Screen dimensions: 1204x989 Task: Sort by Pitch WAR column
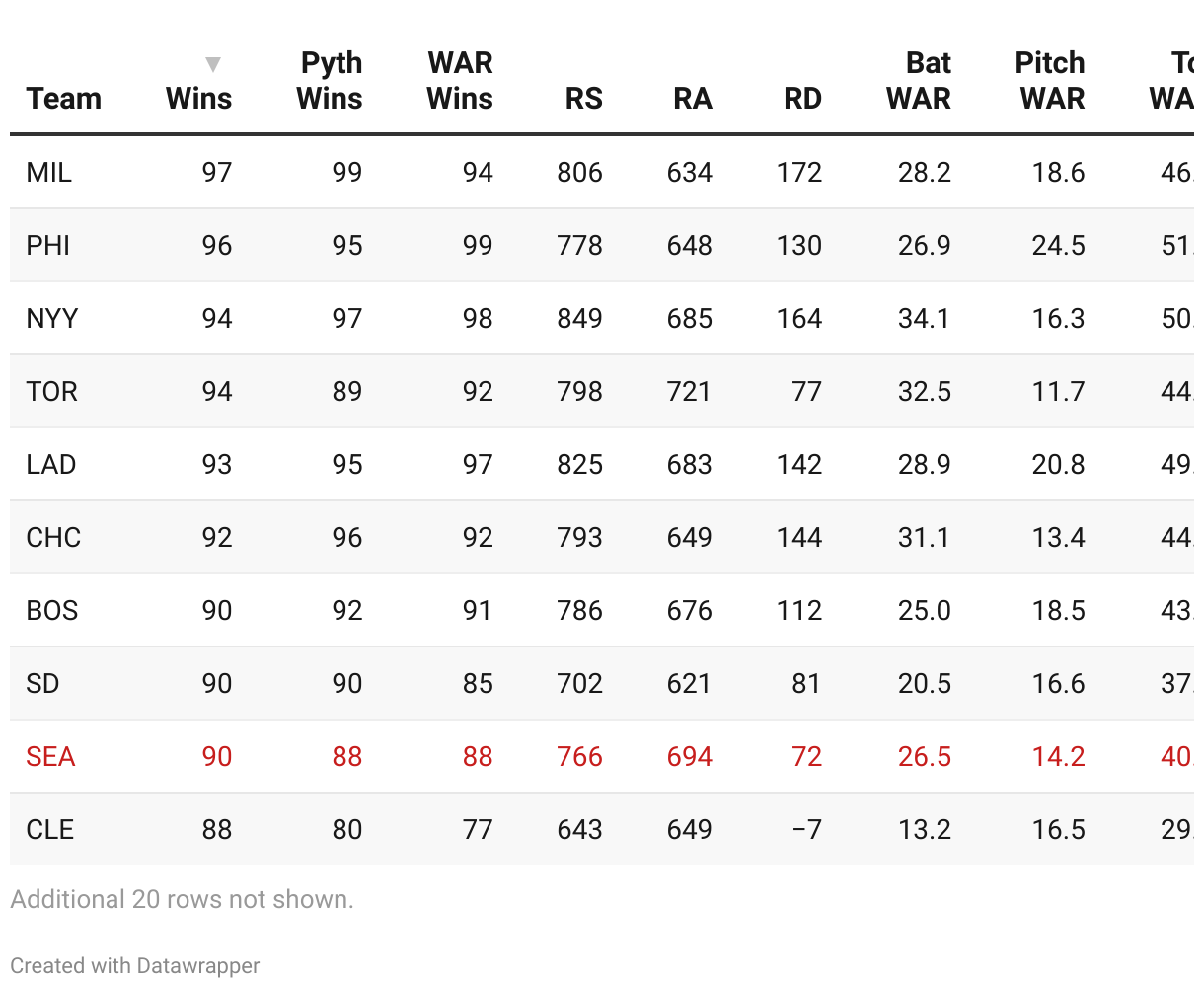(1051, 81)
